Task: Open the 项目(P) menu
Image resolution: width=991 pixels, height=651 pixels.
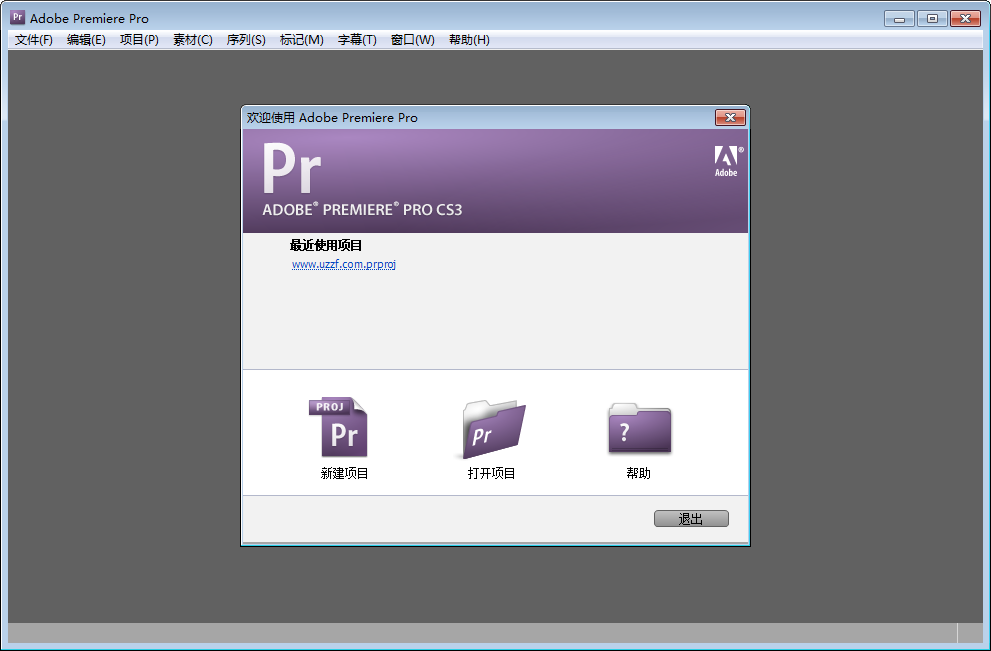Action: coord(139,40)
